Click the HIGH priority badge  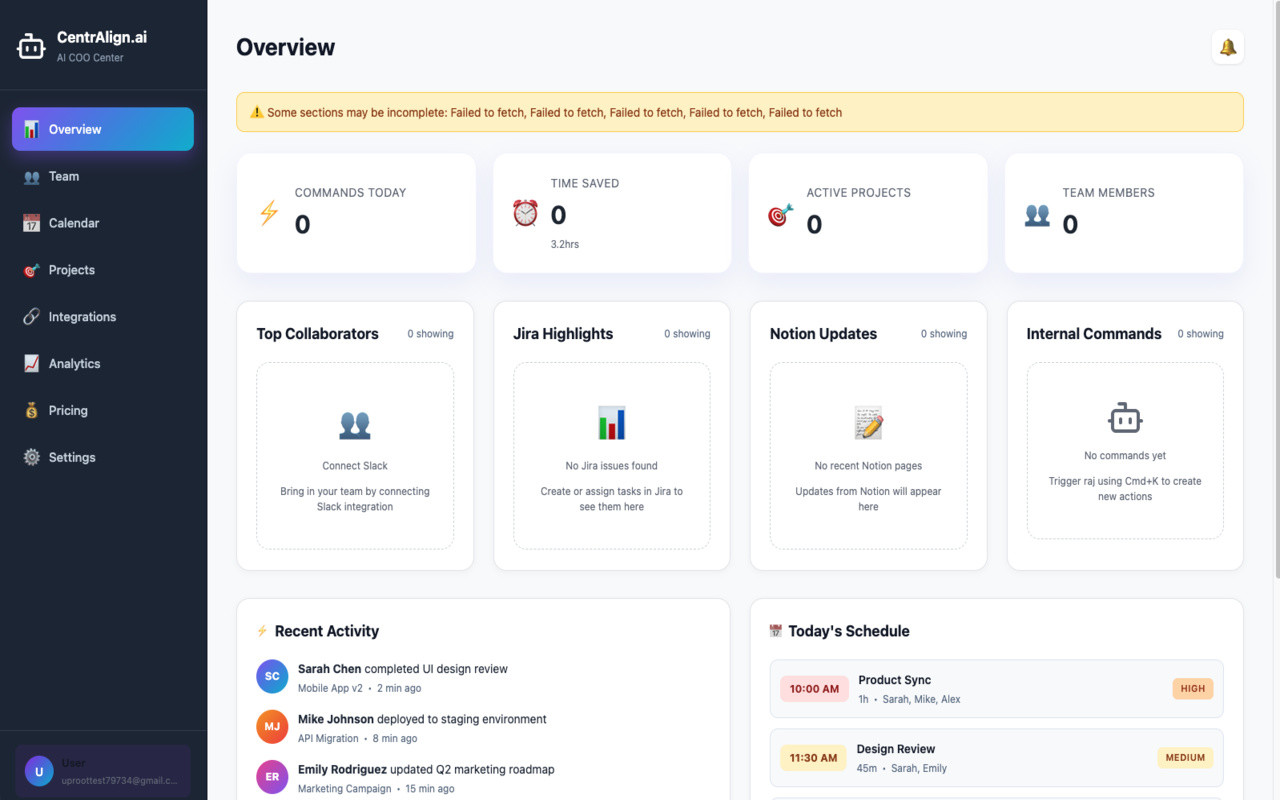tap(1193, 689)
